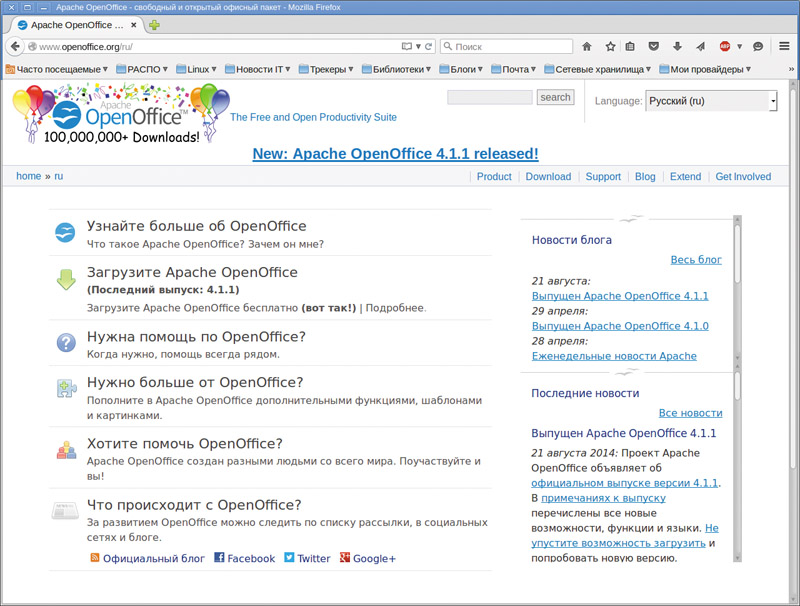800x606 pixels.
Task: Save page to Pocket icon
Action: coord(654,46)
